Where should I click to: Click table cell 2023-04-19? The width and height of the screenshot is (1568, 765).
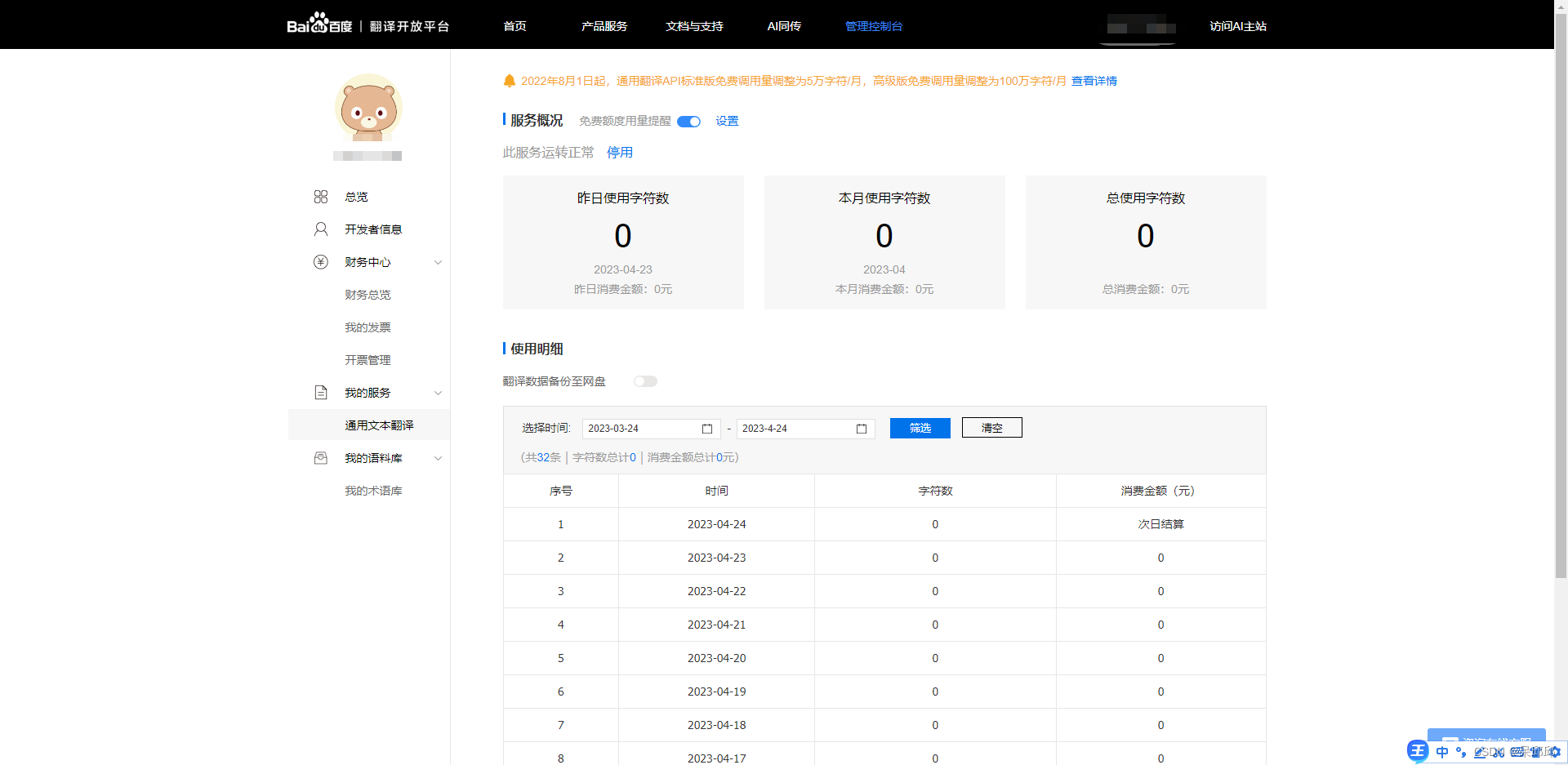pos(716,692)
